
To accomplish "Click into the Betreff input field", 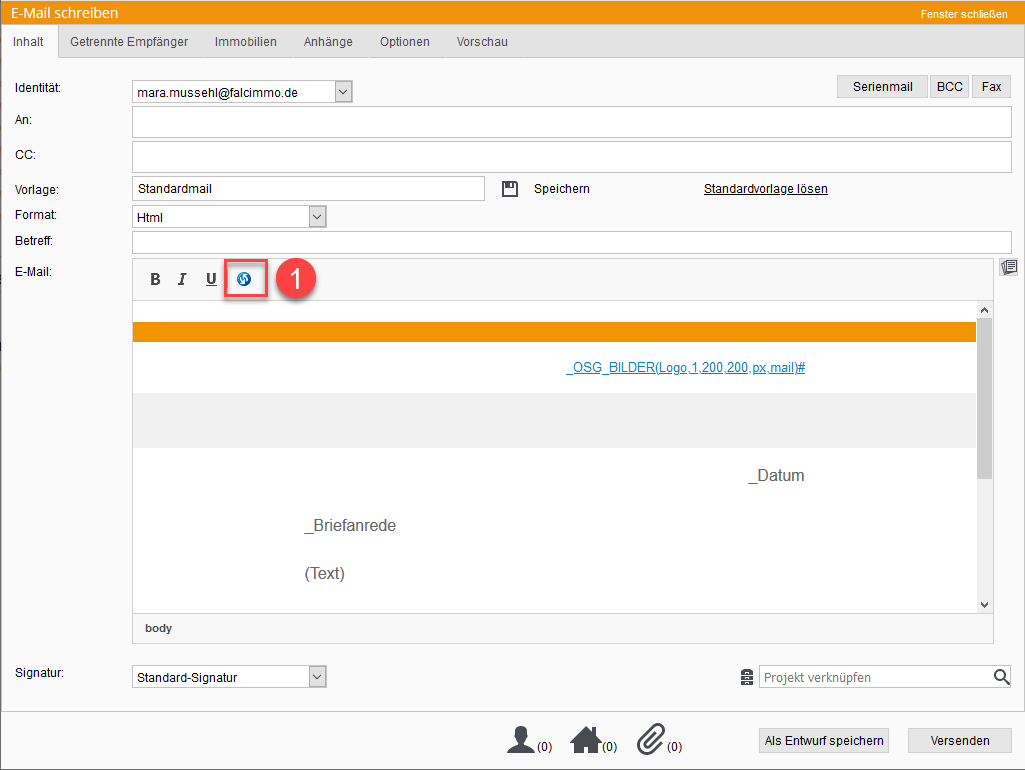I will 571,242.
